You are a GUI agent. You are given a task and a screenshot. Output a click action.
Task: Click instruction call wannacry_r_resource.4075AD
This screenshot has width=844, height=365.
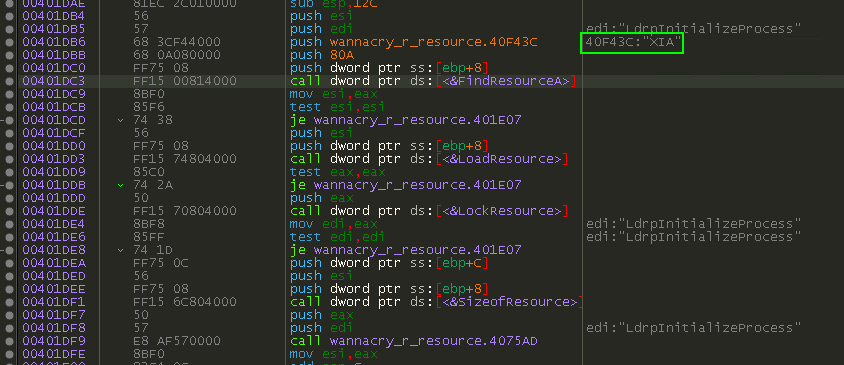[x=414, y=341]
